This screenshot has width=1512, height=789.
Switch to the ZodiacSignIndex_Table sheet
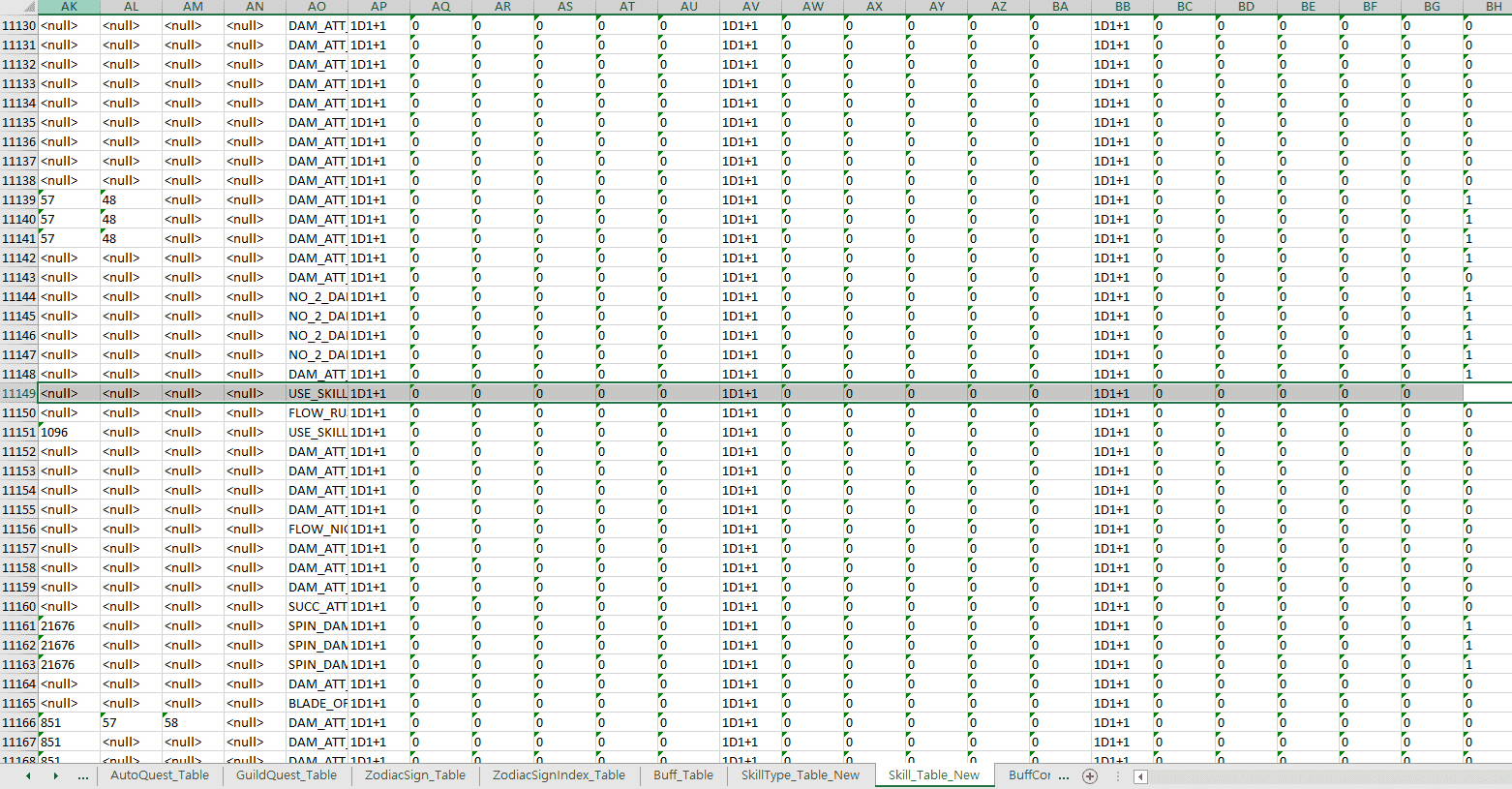tap(559, 775)
